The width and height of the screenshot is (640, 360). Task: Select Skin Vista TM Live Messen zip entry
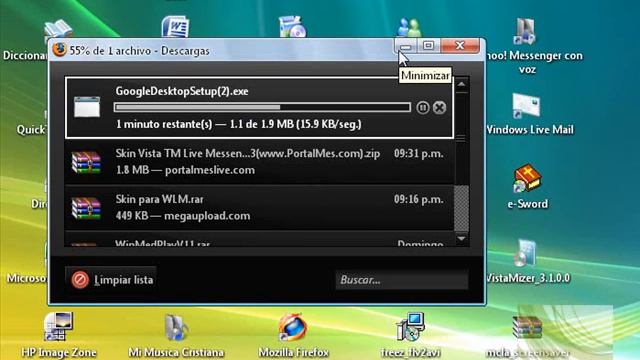(x=259, y=162)
